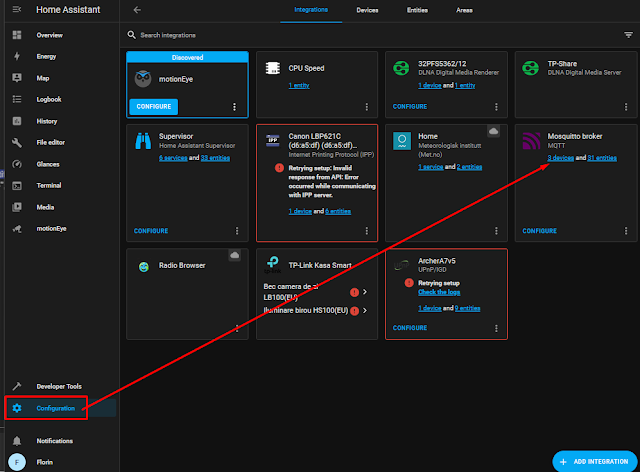Screen dimensions: 640x472
Task: Open File editor wrench icon
Action: pos(17,142)
